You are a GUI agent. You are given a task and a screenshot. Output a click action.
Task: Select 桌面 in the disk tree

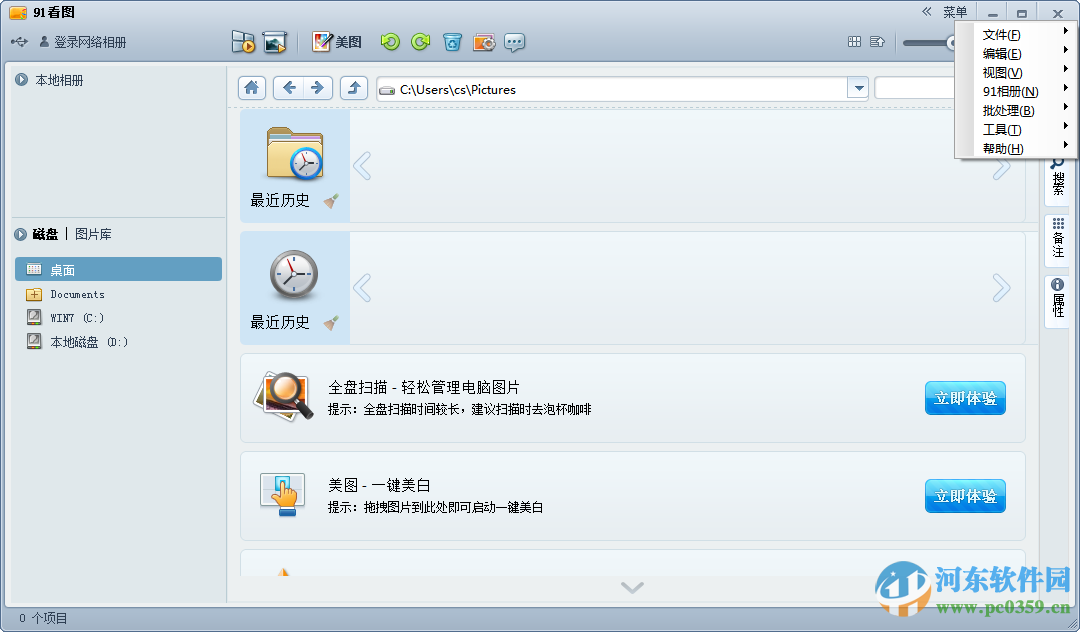118,269
